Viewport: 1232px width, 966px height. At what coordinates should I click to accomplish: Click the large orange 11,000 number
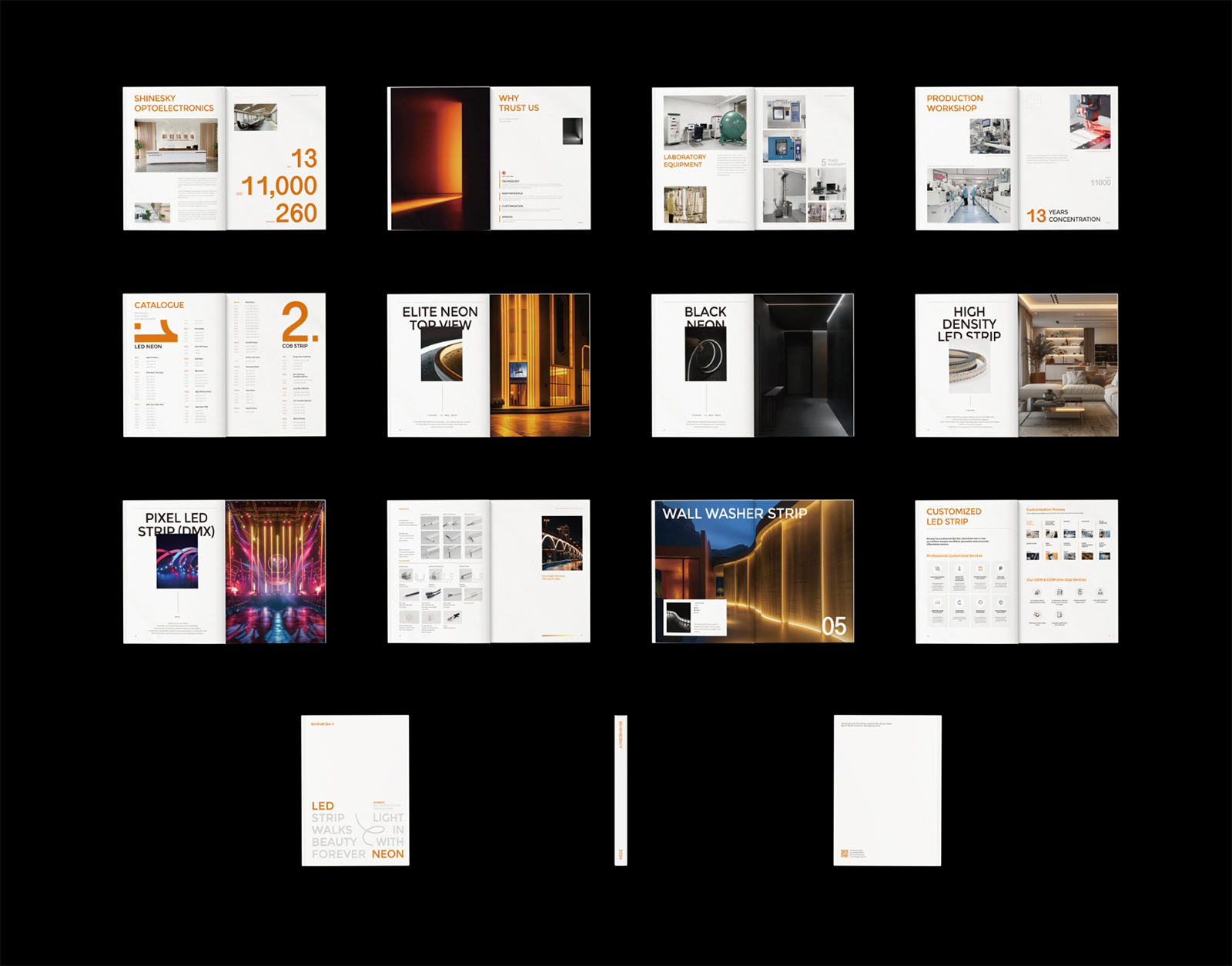pos(279,186)
